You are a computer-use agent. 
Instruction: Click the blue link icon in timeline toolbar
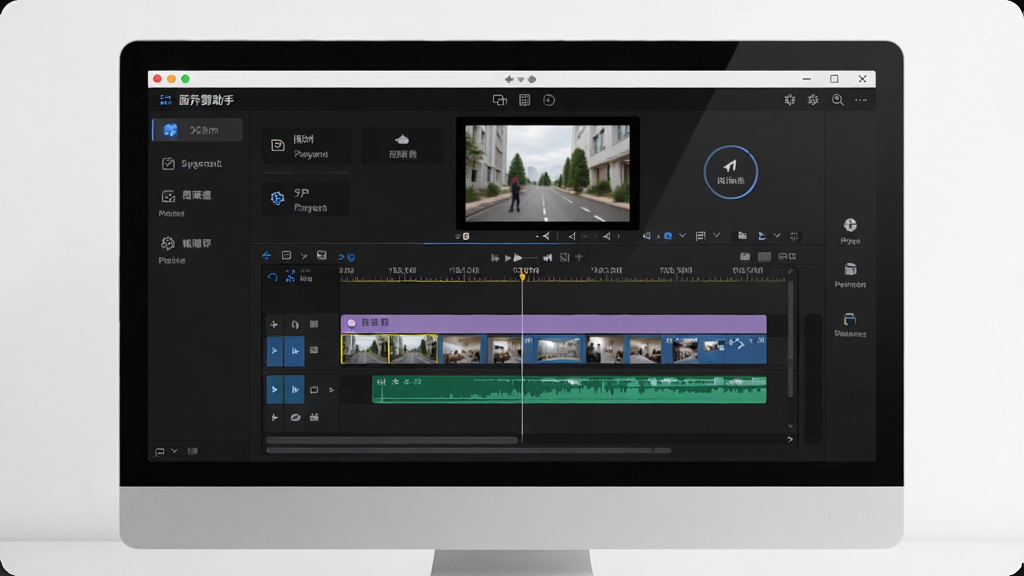tap(346, 257)
